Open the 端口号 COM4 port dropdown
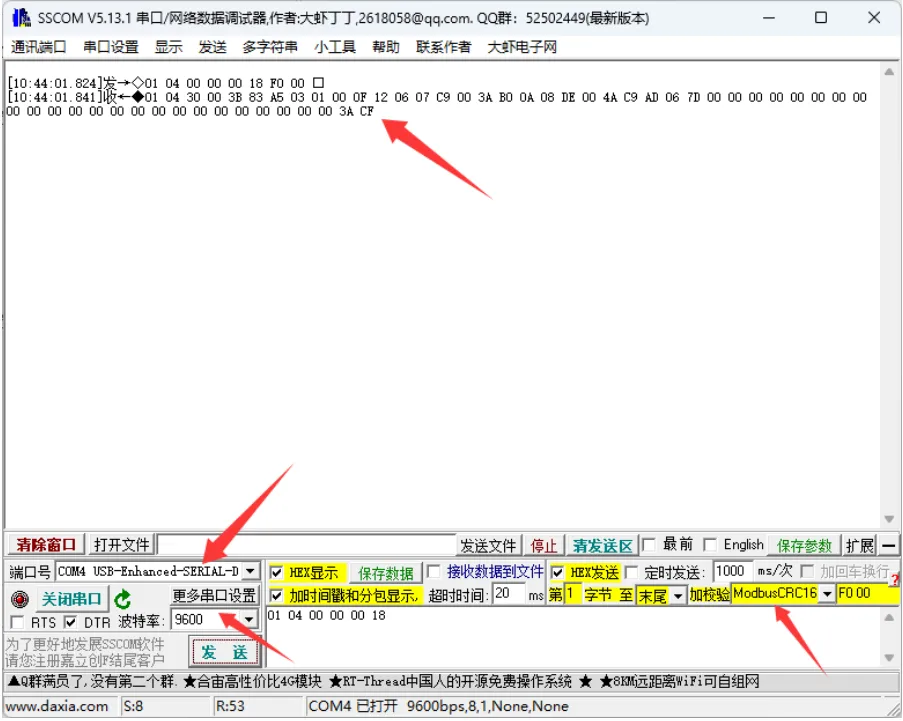 tap(249, 571)
